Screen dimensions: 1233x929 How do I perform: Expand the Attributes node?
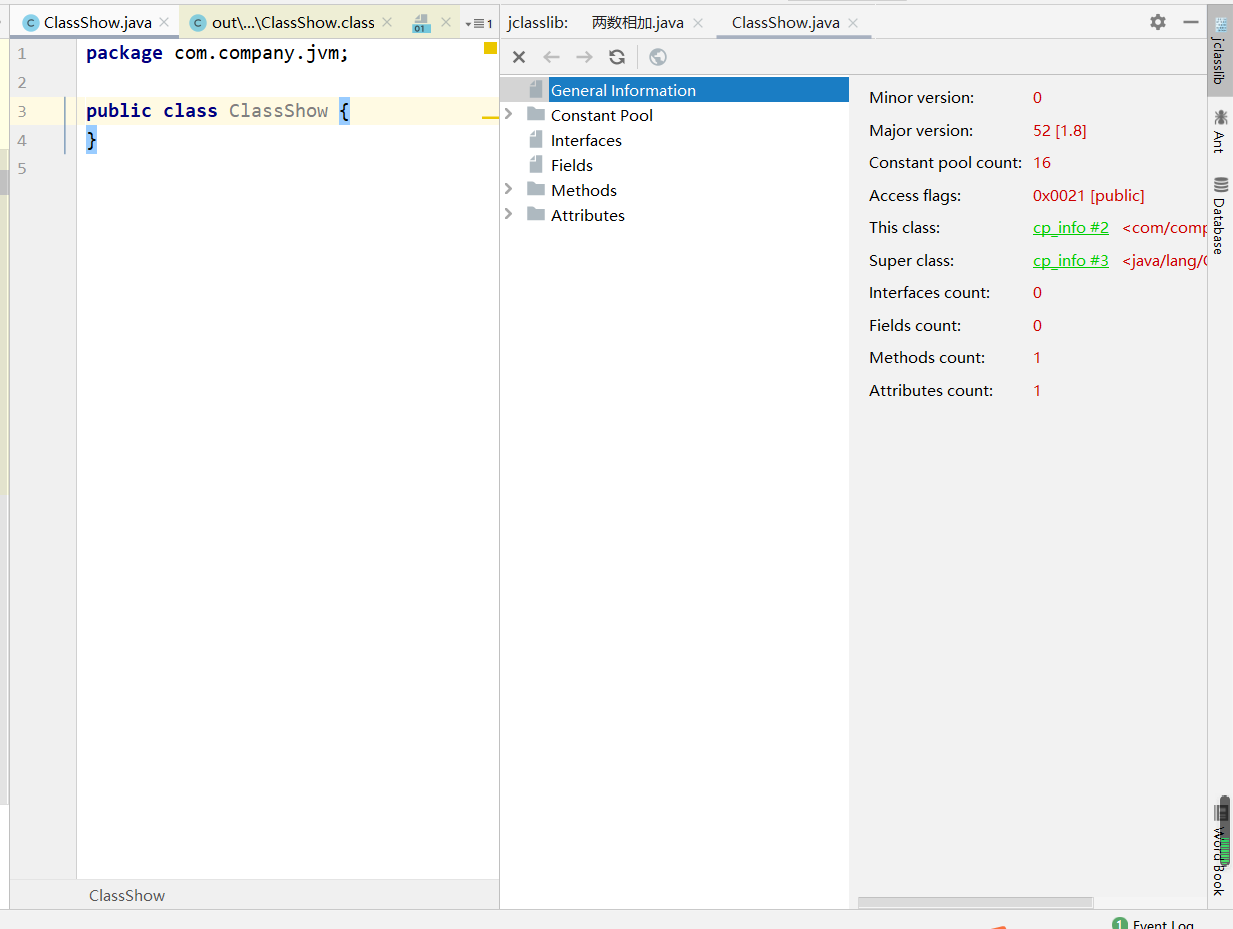(x=509, y=214)
